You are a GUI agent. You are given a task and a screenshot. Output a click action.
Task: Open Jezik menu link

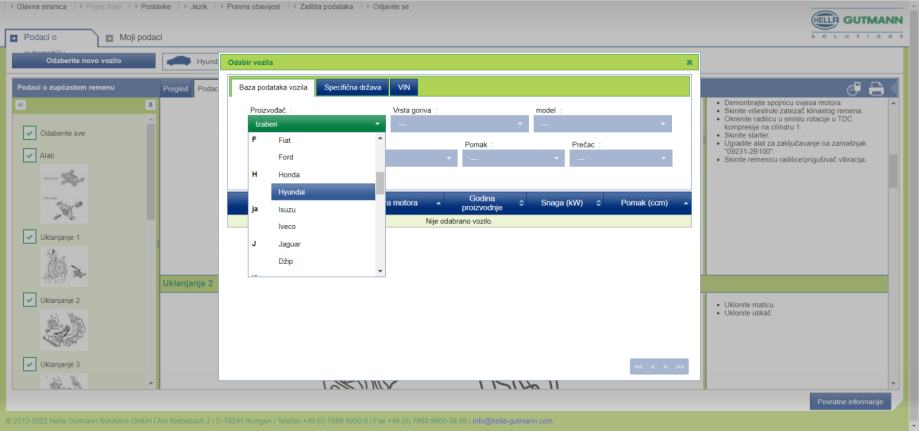199,7
